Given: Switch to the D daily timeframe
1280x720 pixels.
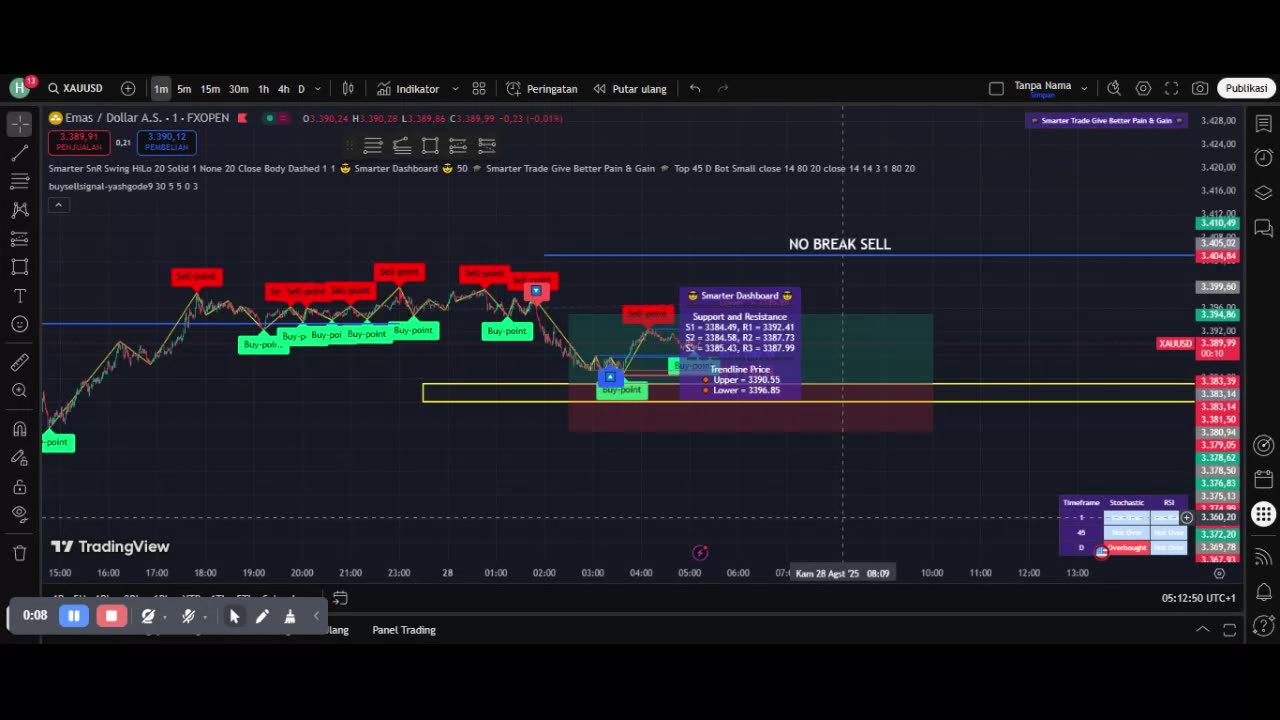Looking at the screenshot, I should coord(301,89).
